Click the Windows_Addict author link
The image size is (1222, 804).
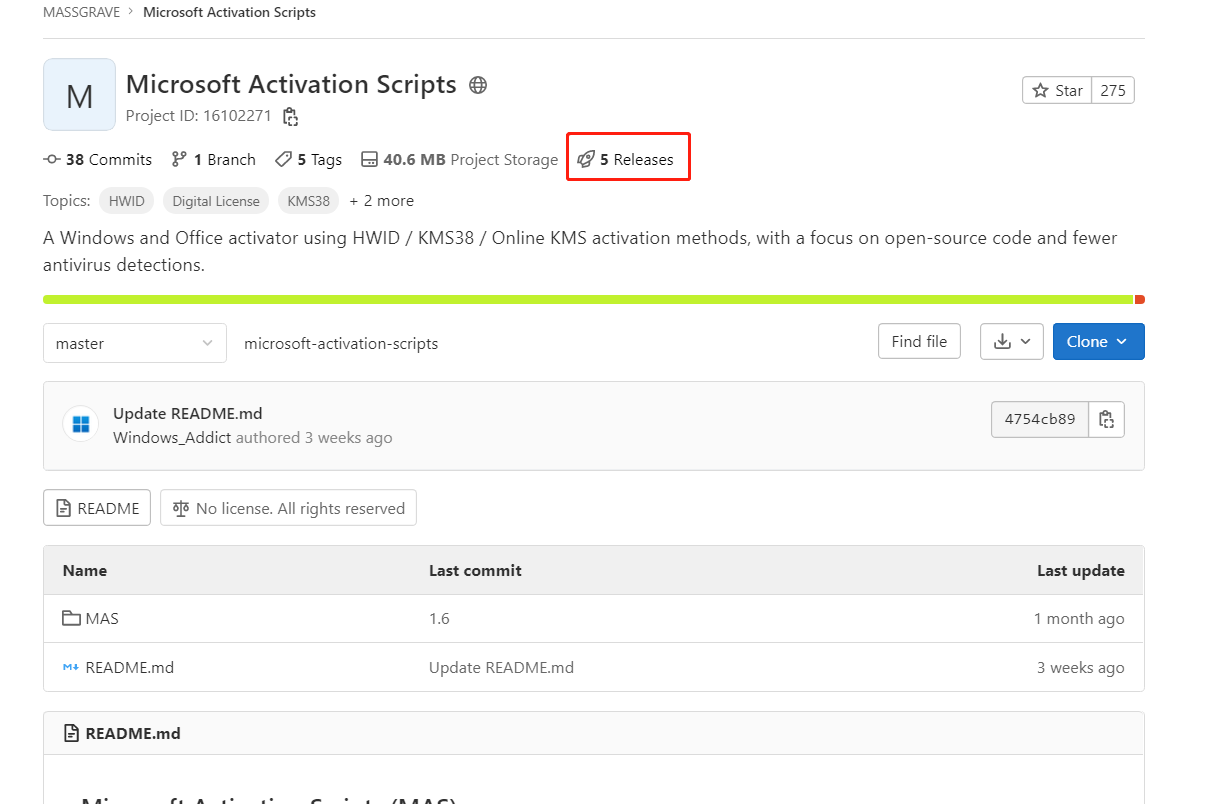(x=172, y=437)
